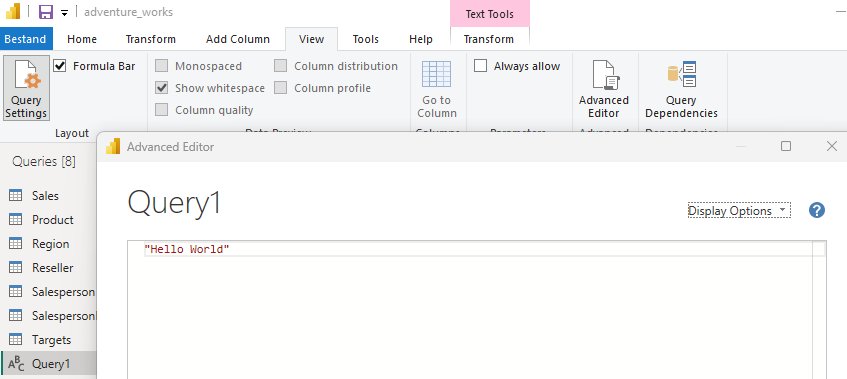Select the Targets query
847x379 pixels.
tap(51, 340)
